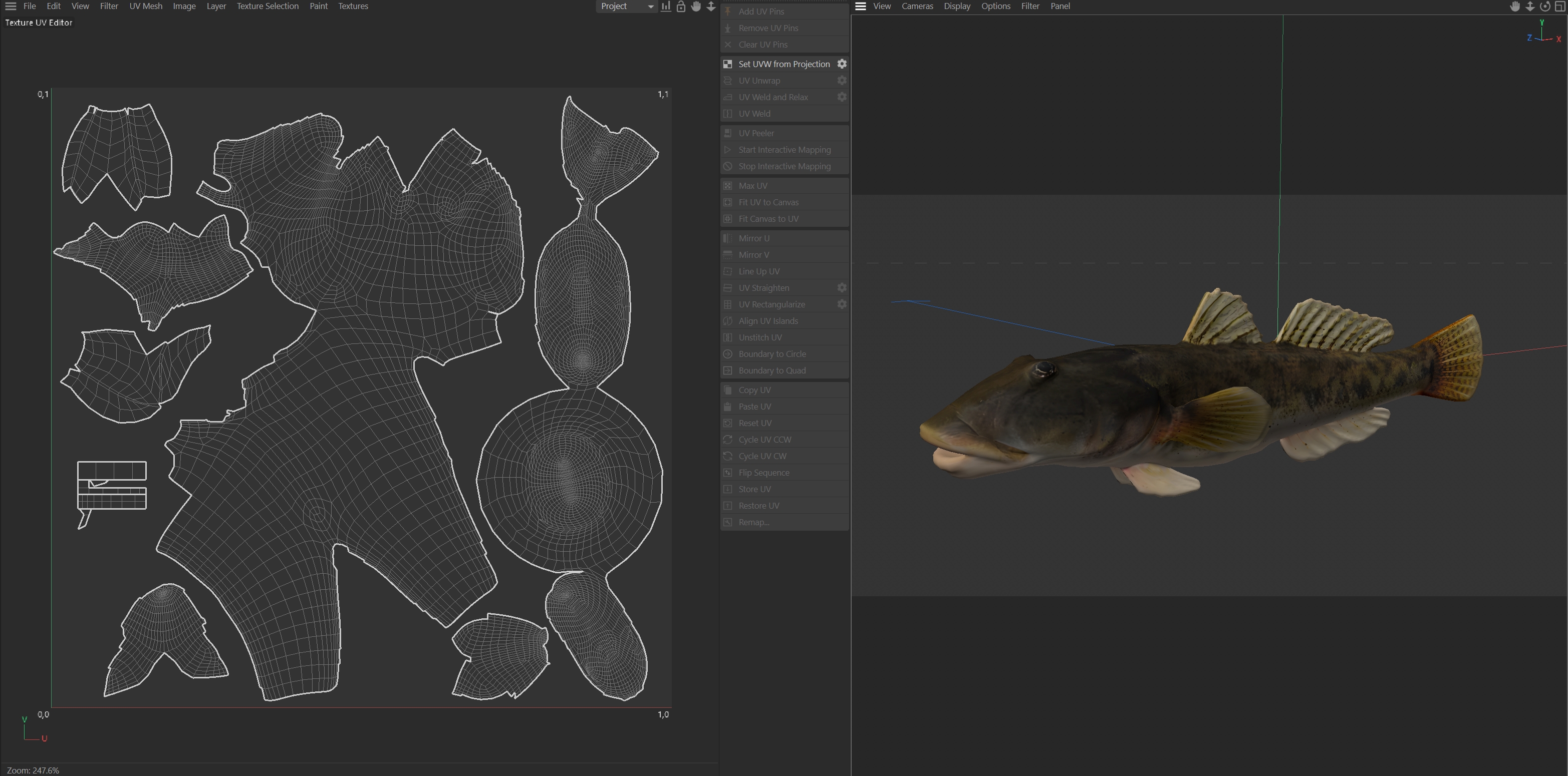Click viewport dolly zoom arrows icon
Screen dimensions: 1568x776
[x=1529, y=6]
